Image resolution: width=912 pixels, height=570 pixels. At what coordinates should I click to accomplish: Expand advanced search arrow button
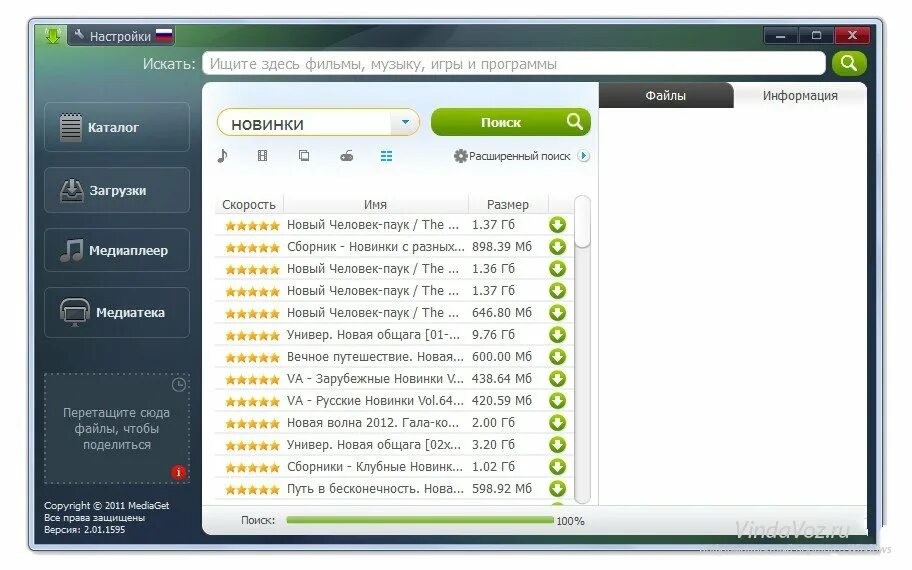point(583,156)
